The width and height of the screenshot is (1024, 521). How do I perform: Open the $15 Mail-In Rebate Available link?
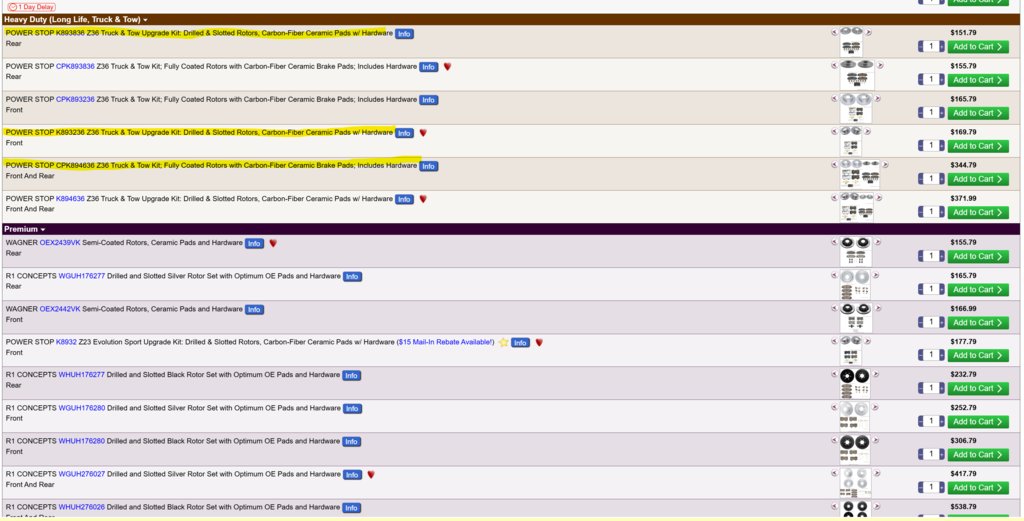click(445, 342)
